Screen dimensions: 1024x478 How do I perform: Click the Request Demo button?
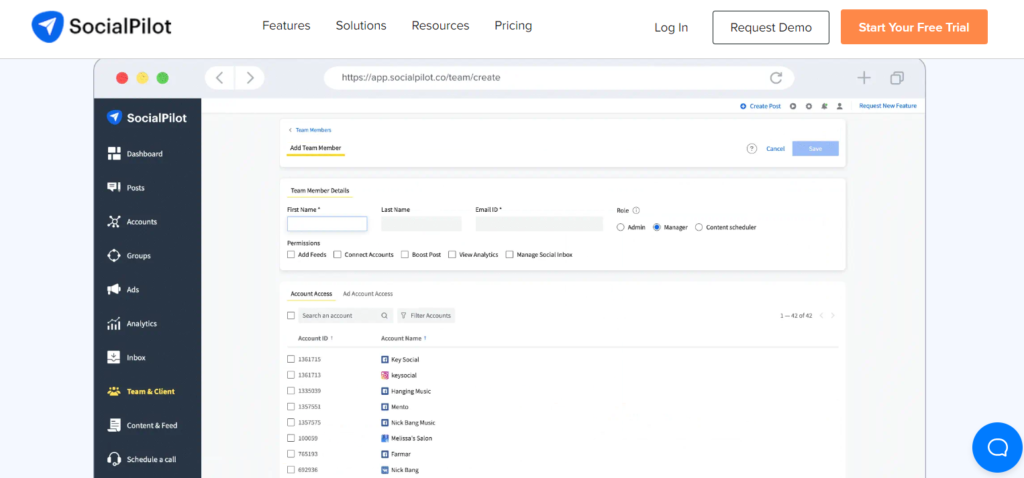[771, 27]
